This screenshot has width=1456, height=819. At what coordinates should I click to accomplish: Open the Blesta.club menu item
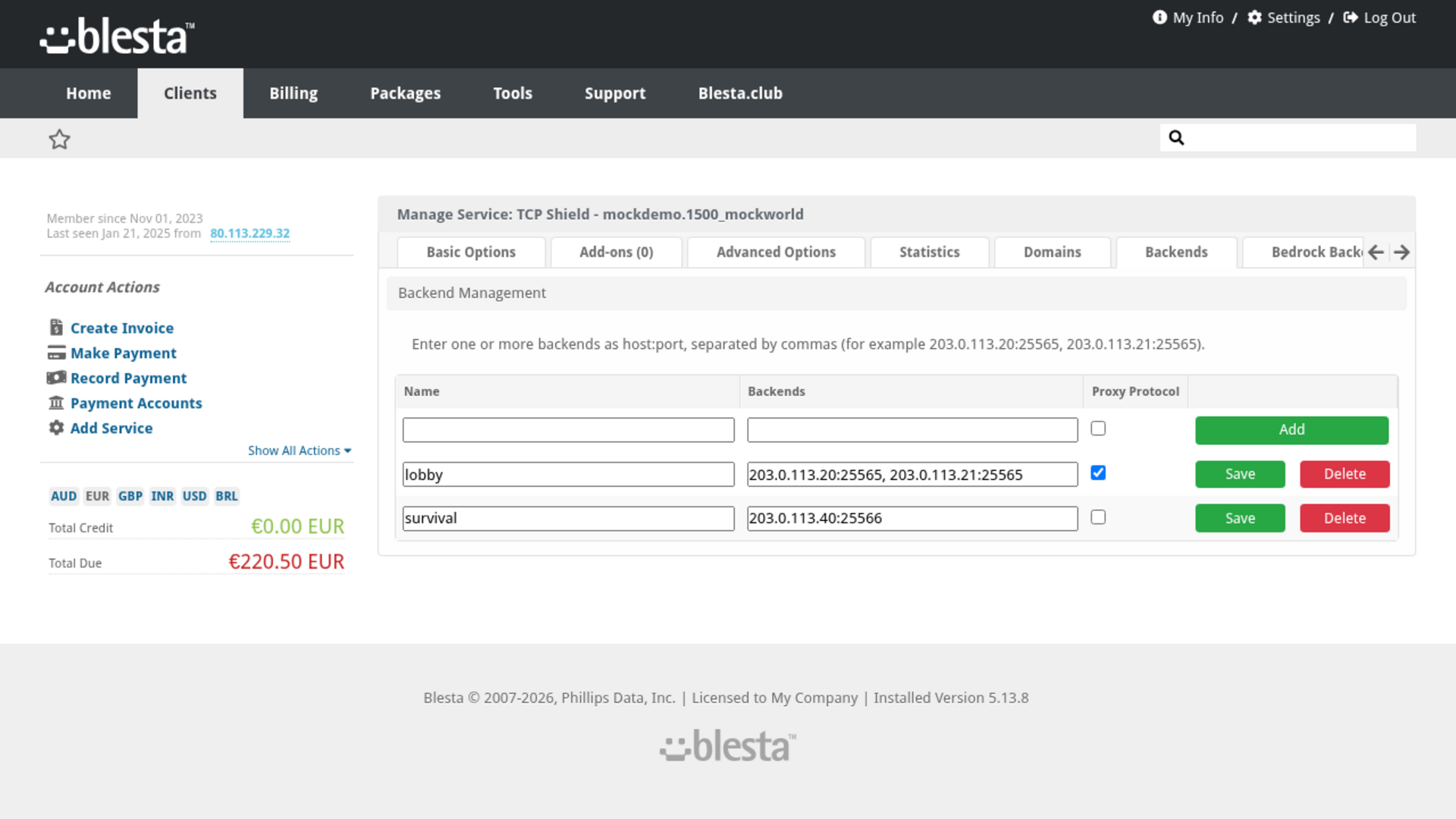pyautogui.click(x=740, y=93)
